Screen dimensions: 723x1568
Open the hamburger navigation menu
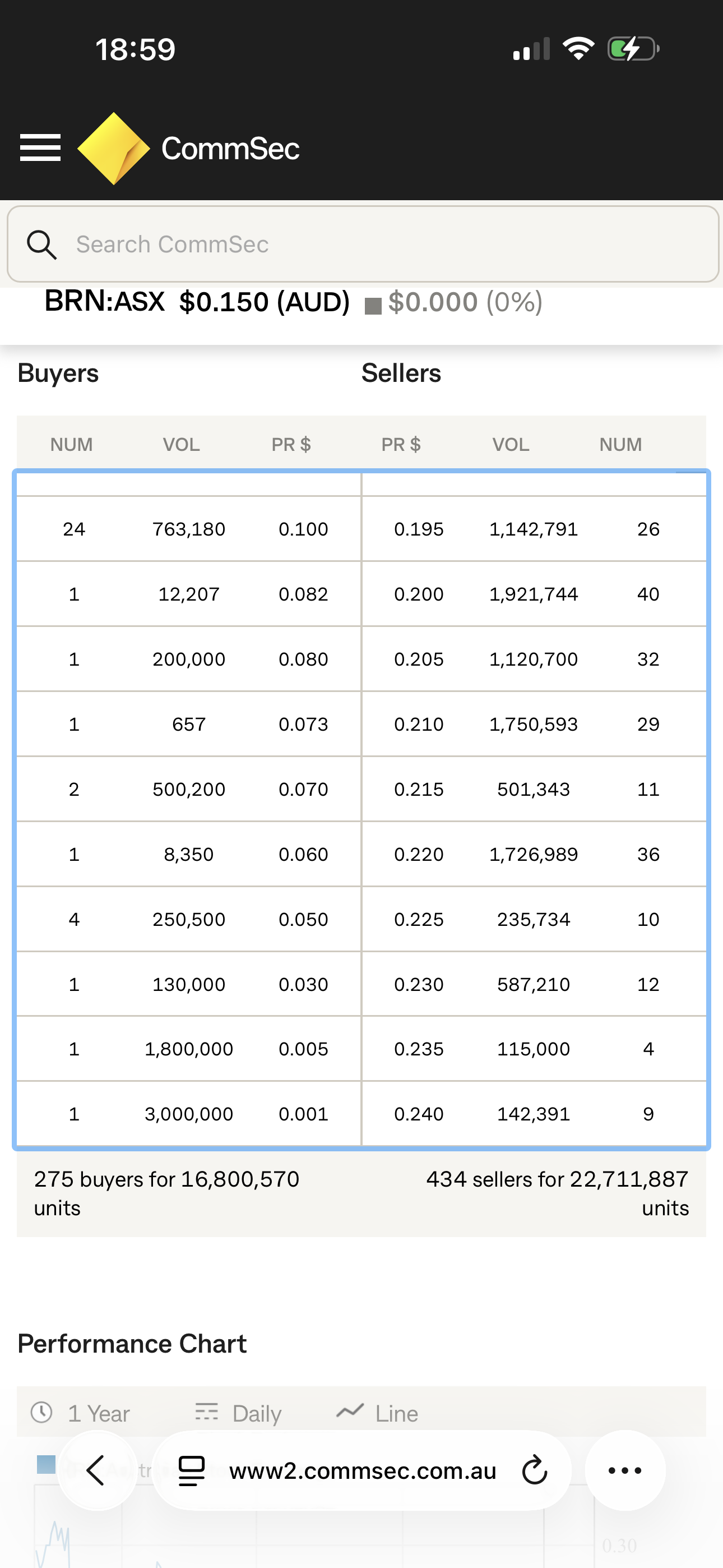coord(40,148)
